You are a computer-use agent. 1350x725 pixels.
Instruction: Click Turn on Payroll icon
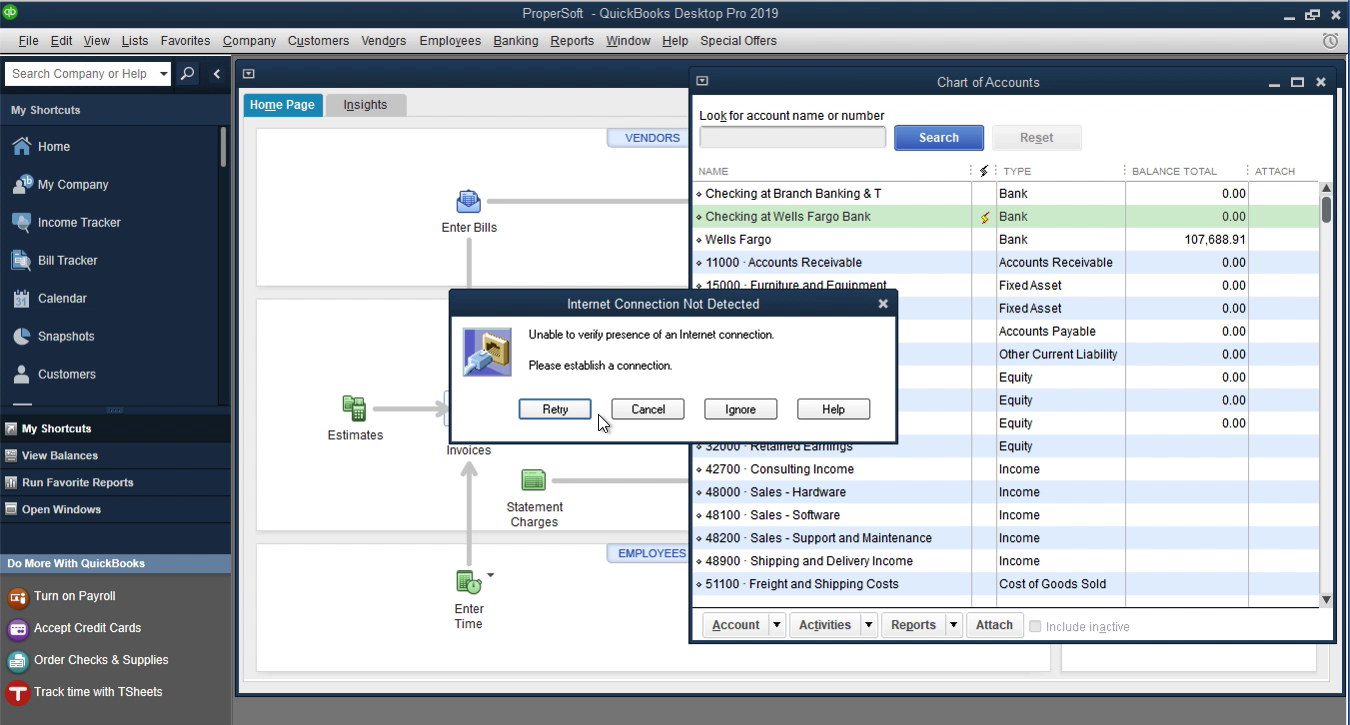click(17, 597)
